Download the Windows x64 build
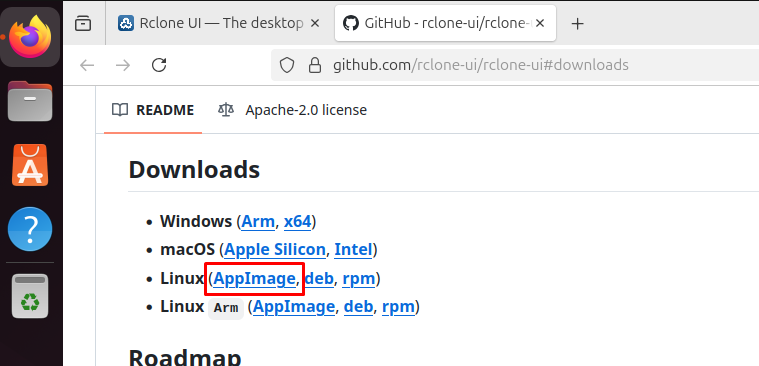This screenshot has width=759, height=366. 297,222
